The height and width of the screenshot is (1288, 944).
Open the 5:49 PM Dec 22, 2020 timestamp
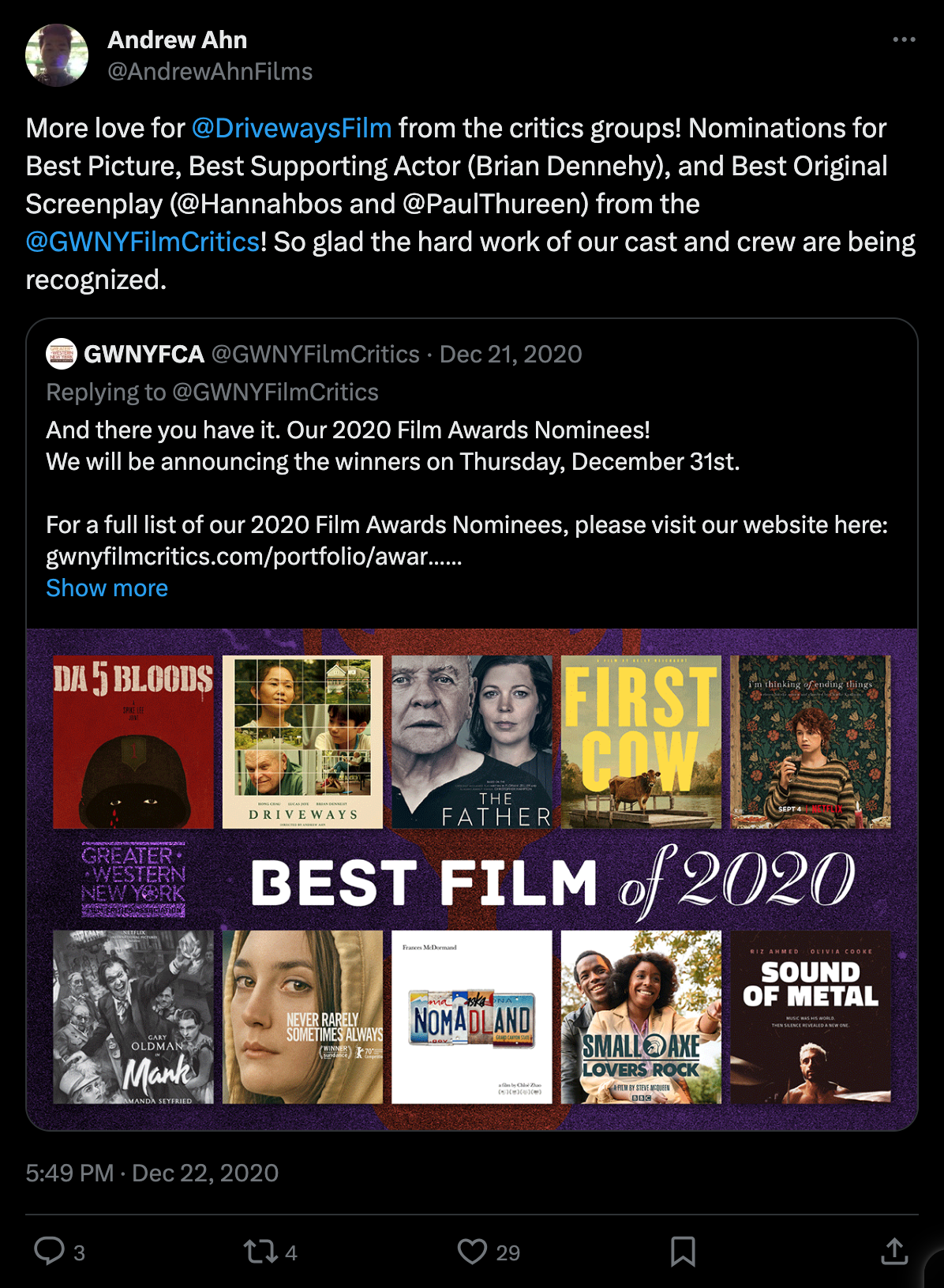[x=152, y=1173]
